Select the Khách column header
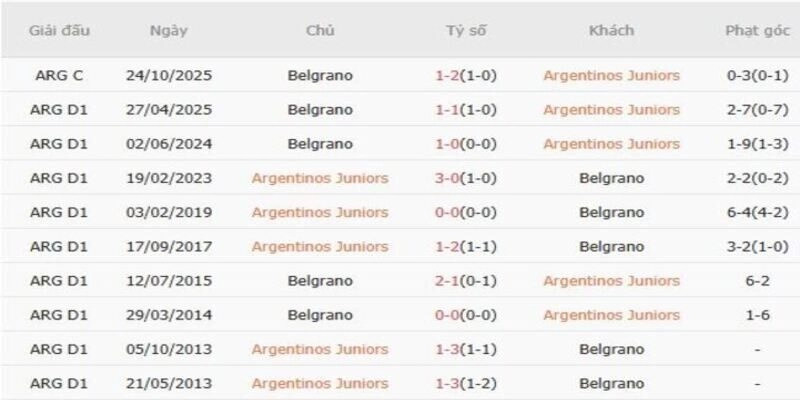This screenshot has width=800, height=400. (611, 30)
